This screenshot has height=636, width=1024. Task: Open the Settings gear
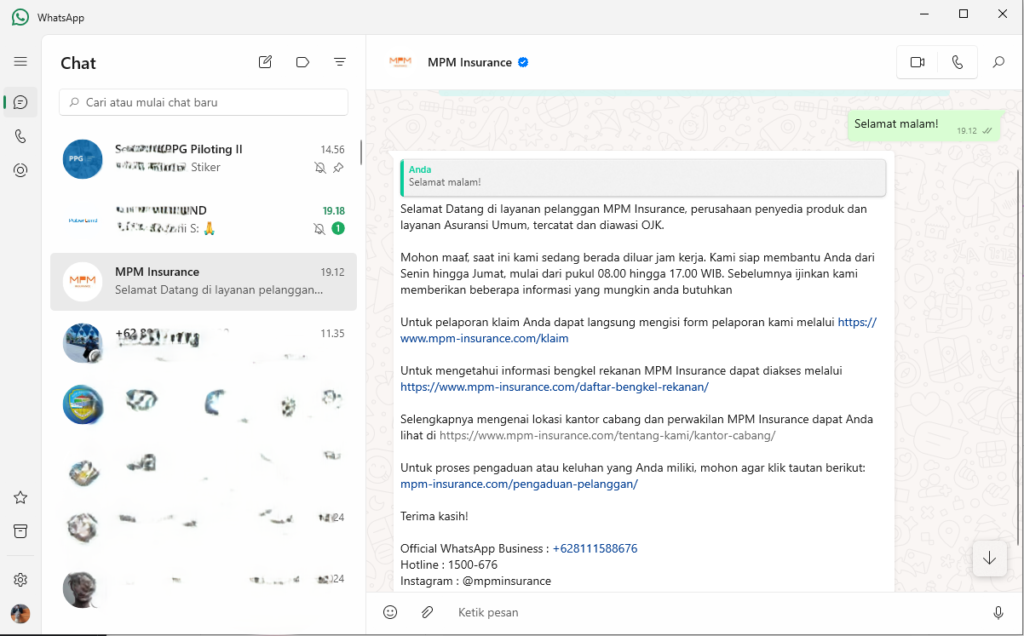(20, 580)
